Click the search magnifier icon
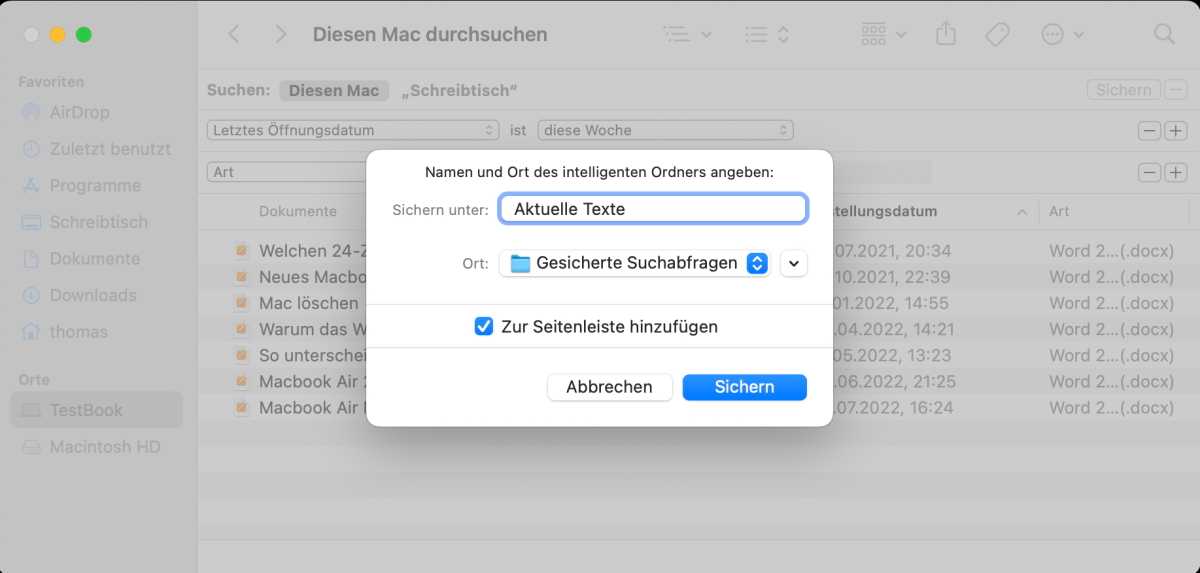The height and width of the screenshot is (573, 1200). coord(1164,34)
